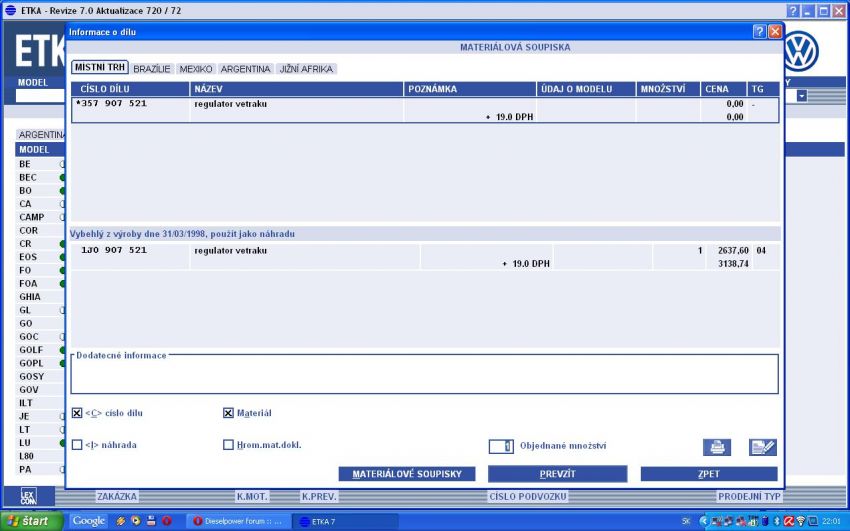Click the Objednané množství input field
The height and width of the screenshot is (531, 850).
pyautogui.click(x=500, y=446)
